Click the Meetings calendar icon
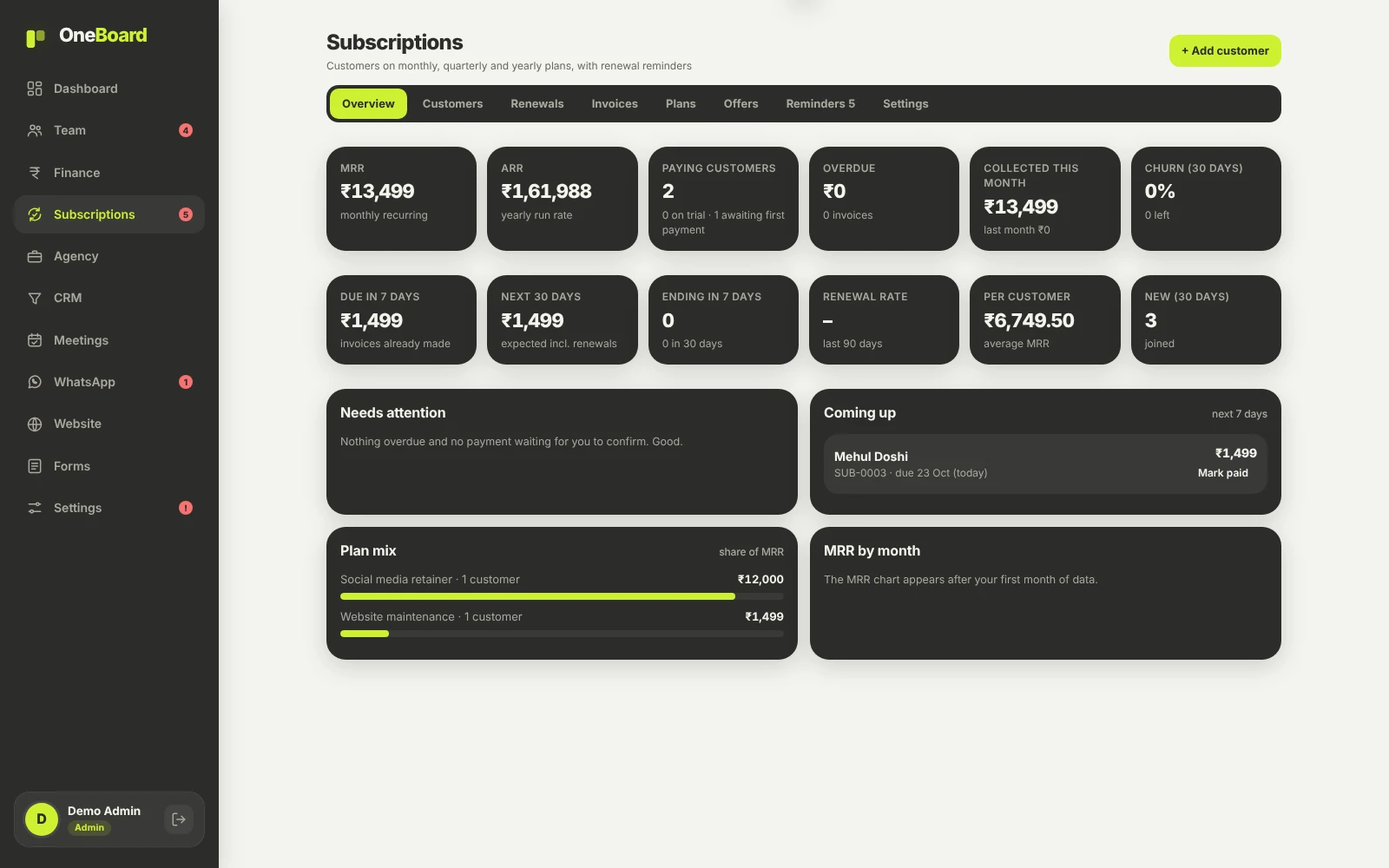 point(35,340)
